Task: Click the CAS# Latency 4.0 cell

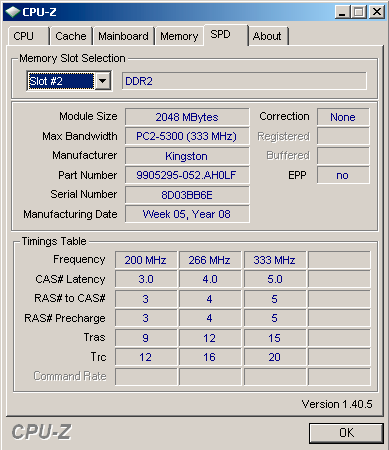Action: click(210, 279)
